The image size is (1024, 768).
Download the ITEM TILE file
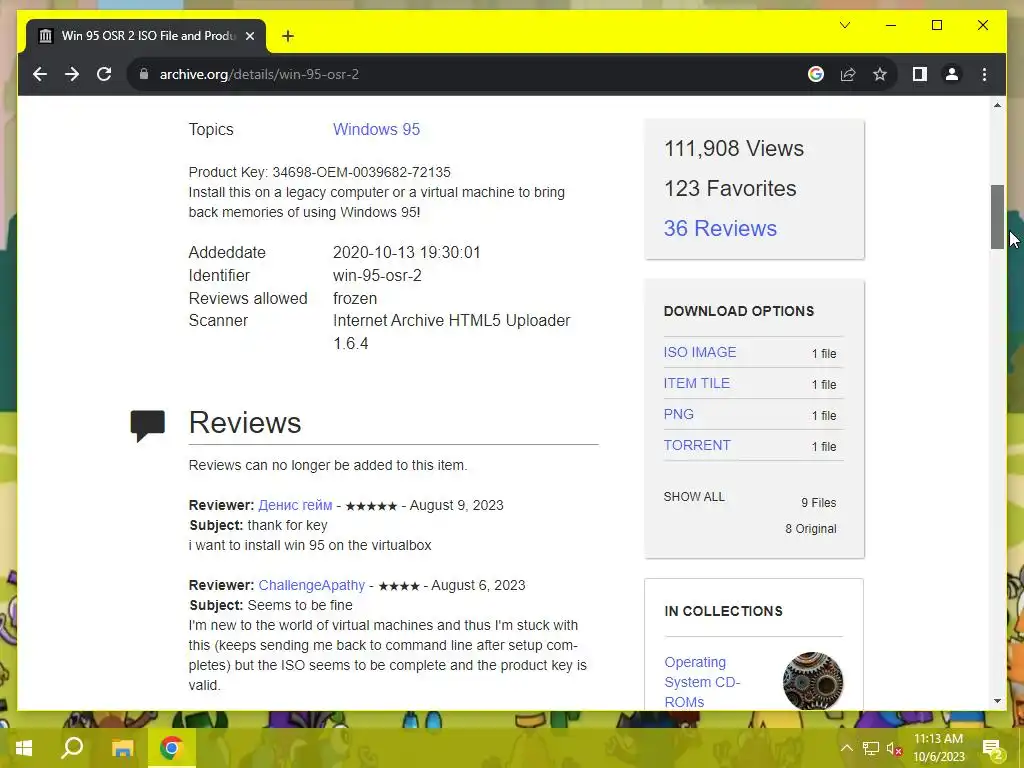tap(696, 383)
